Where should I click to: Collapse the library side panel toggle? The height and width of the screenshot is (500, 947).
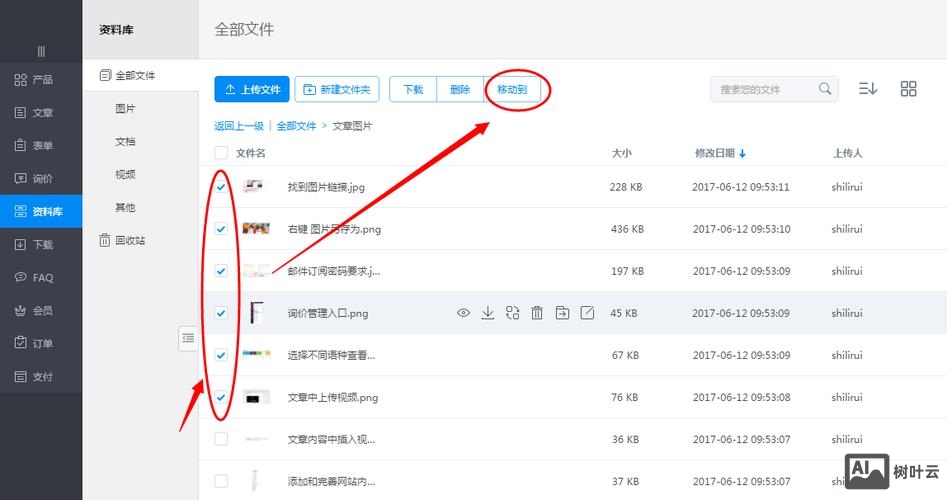pyautogui.click(x=188, y=338)
